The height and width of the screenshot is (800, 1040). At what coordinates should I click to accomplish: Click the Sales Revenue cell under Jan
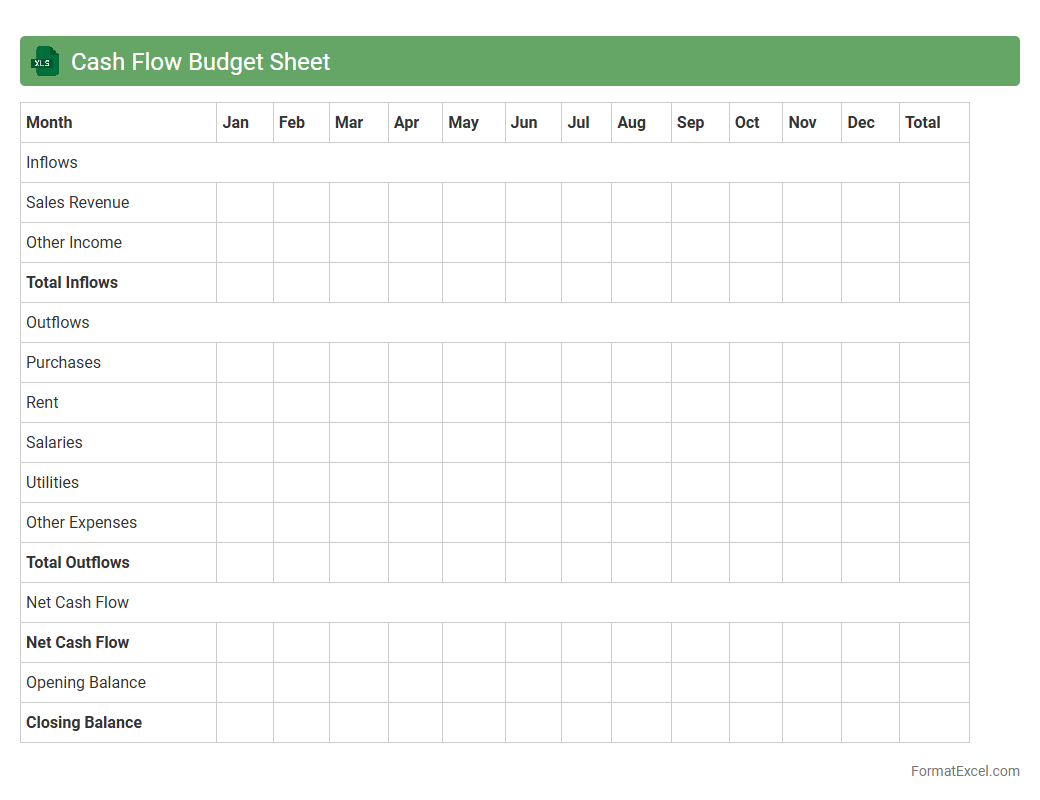(245, 203)
